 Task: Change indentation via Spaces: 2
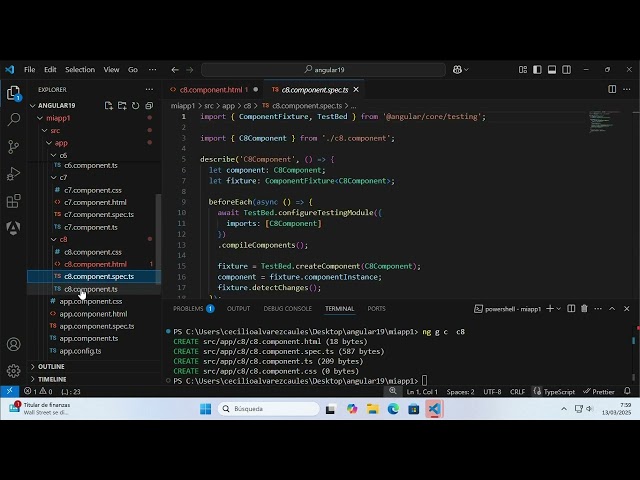tap(460, 392)
